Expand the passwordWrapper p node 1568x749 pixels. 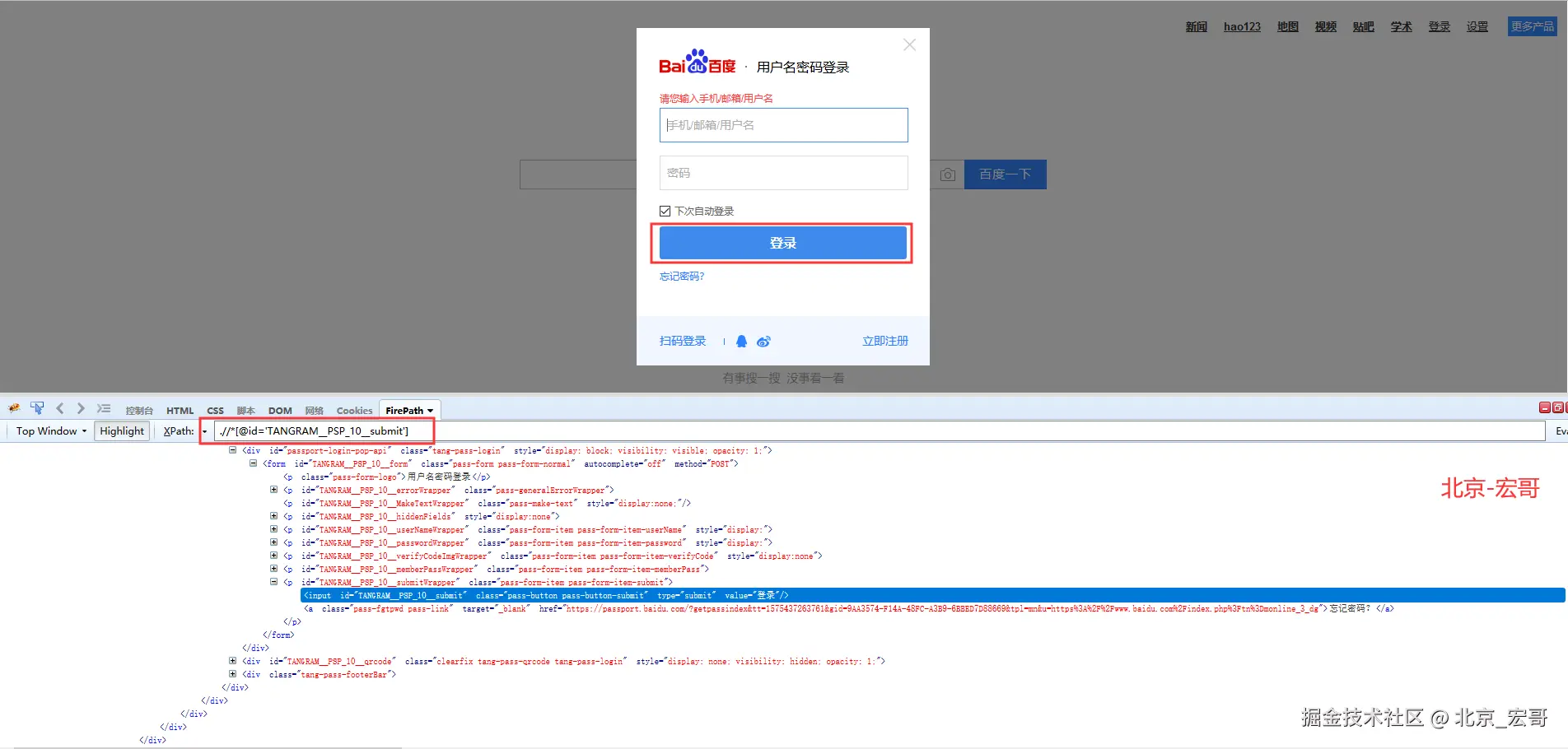(x=273, y=542)
